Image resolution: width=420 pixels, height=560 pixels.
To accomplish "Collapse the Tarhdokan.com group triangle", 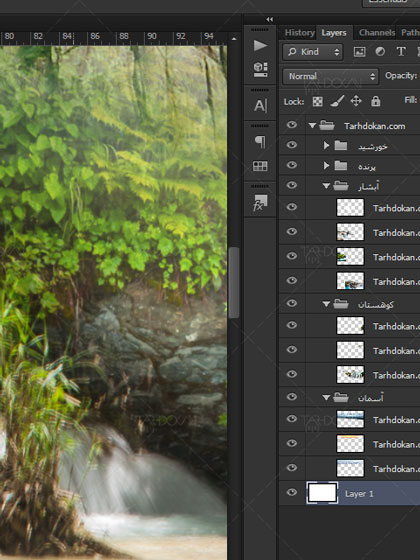I will point(312,126).
